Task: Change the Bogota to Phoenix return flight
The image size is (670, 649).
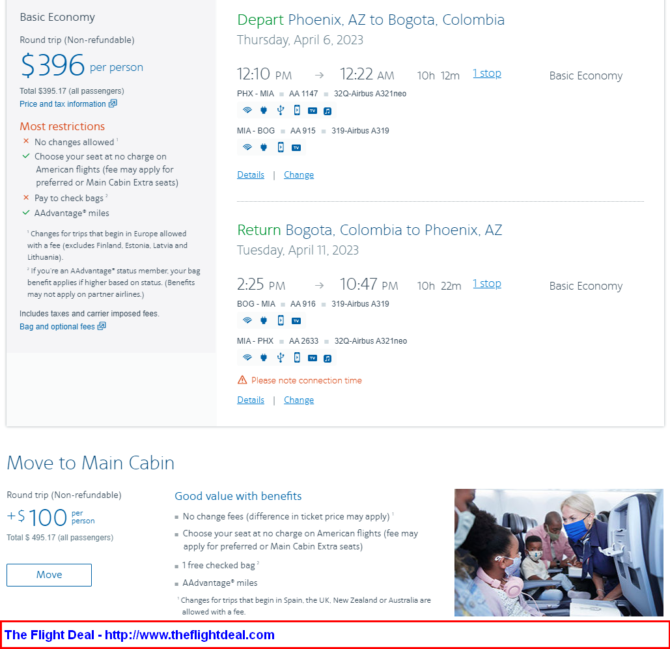Action: point(299,400)
